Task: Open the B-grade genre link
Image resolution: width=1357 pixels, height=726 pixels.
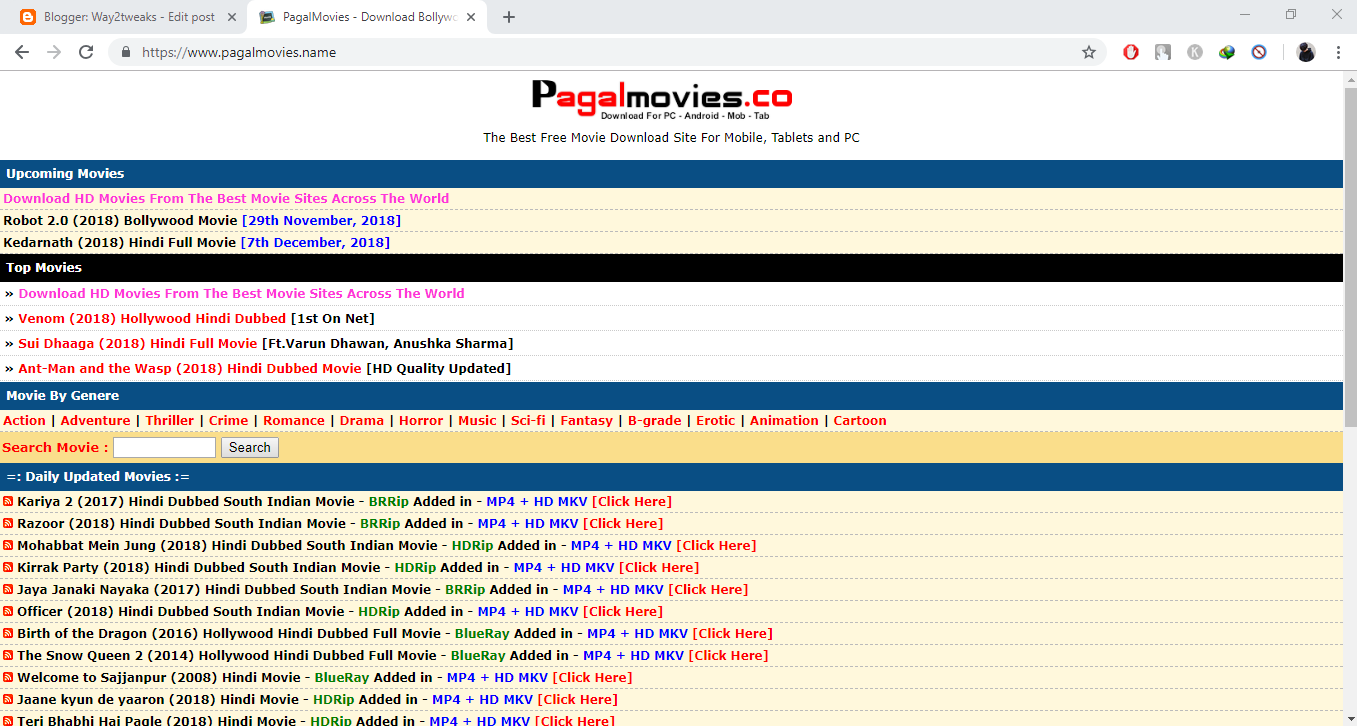Action: [654, 420]
